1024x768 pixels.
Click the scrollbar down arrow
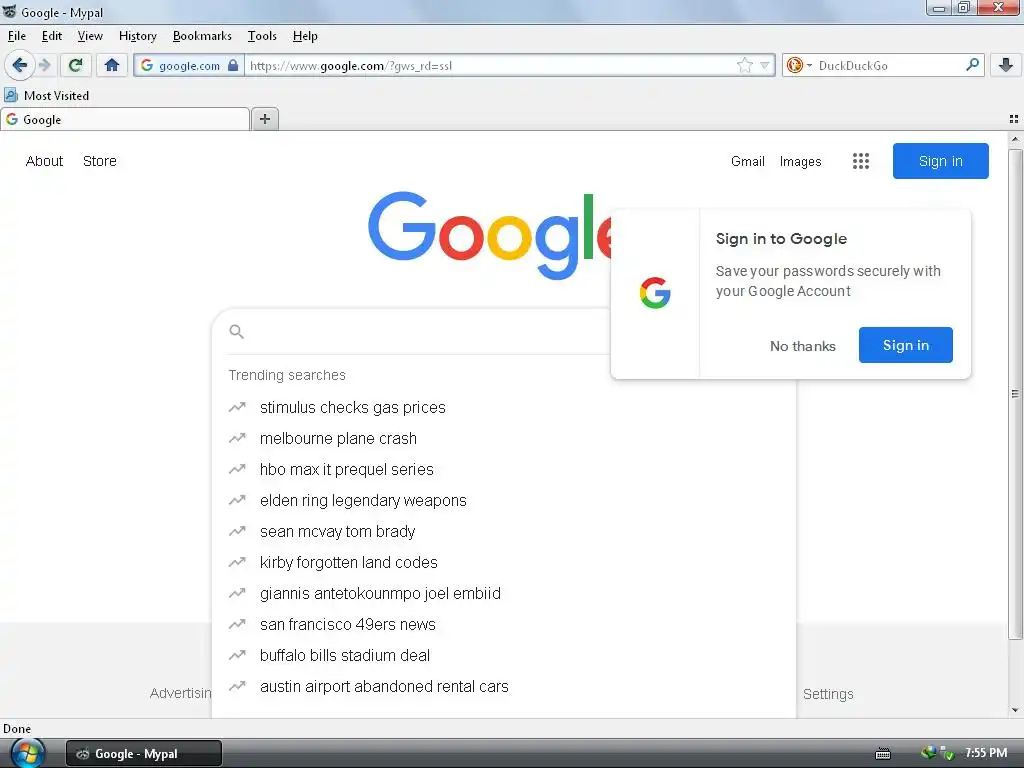(1015, 710)
